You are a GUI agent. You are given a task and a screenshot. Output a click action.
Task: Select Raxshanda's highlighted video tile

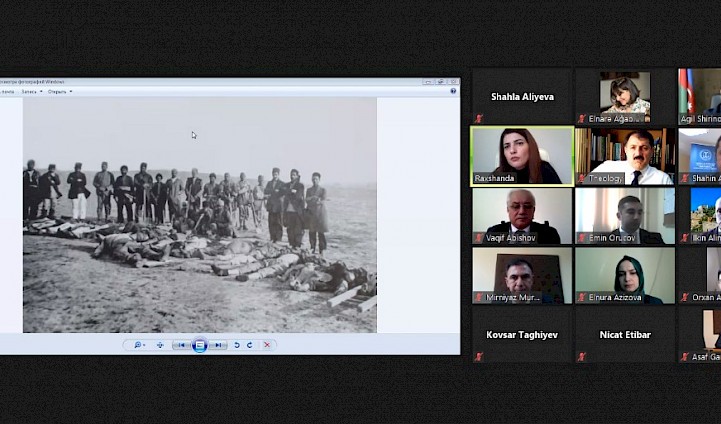click(522, 156)
